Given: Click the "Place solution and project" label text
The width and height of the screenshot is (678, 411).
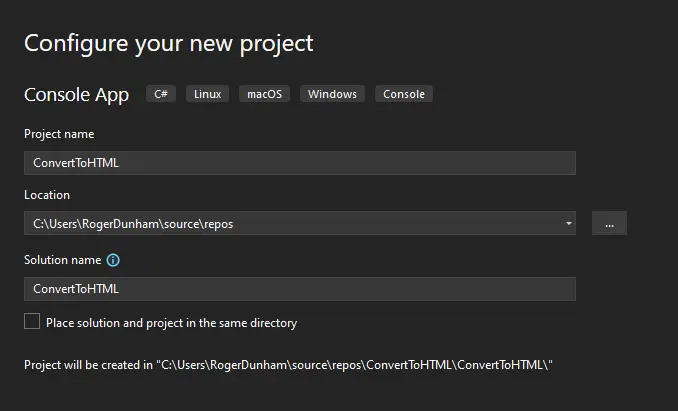Looking at the screenshot, I should pos(171,323).
